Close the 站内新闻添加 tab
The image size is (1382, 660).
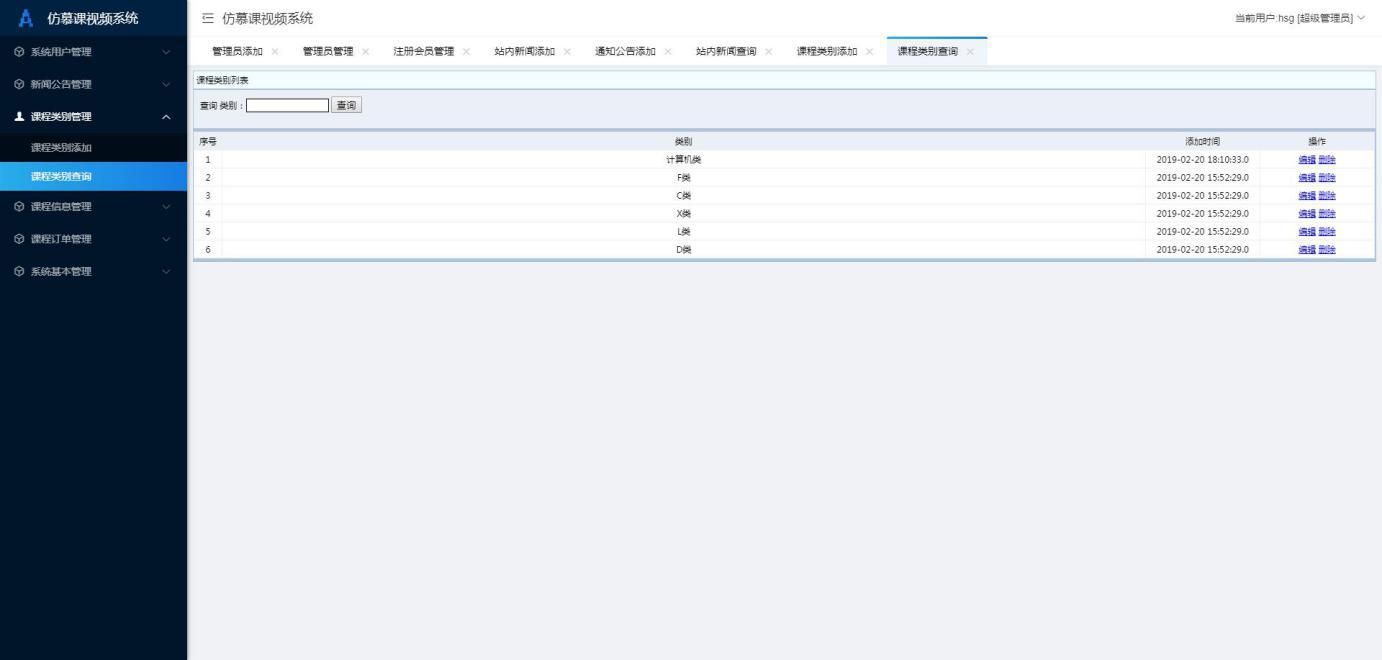pyautogui.click(x=567, y=52)
